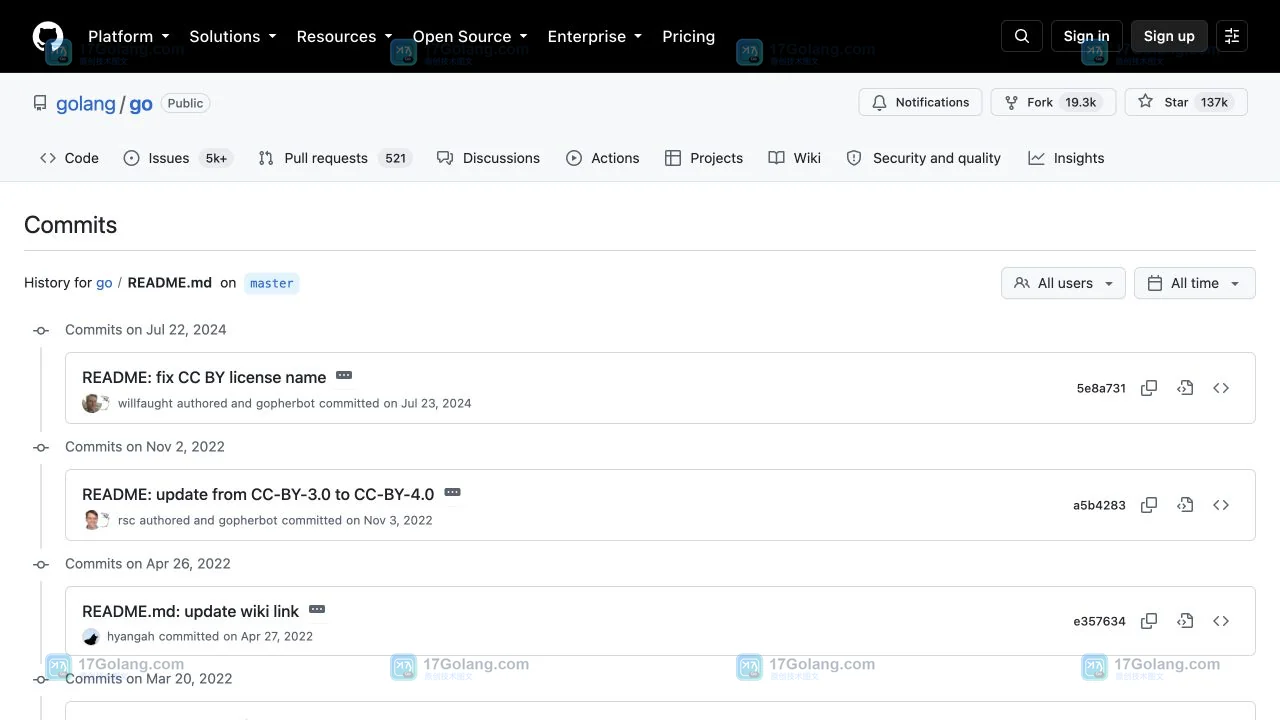Open the master branch label

pos(272,283)
